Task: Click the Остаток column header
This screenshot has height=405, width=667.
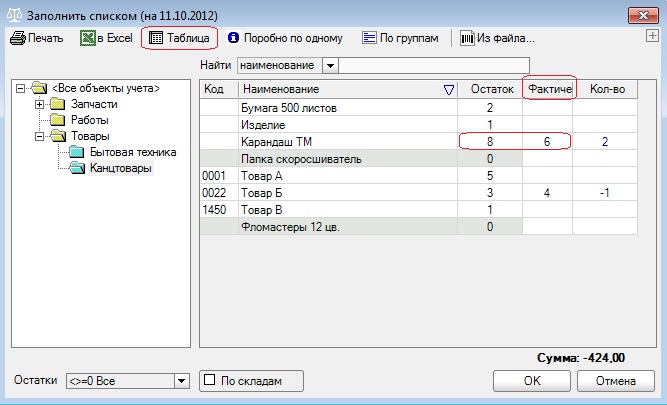Action: click(x=490, y=90)
